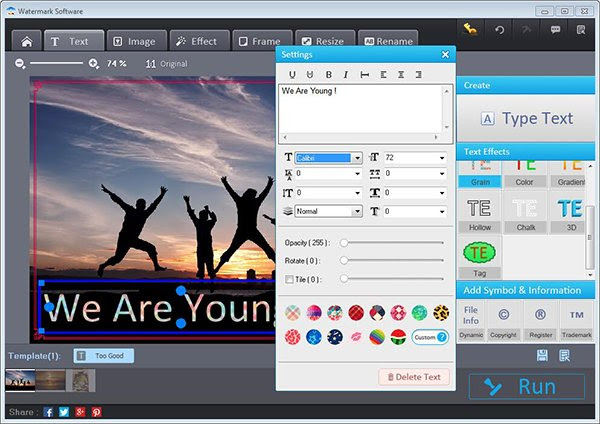Zoom in with the plus magnifier
Screen dimensions: 600x424
[x=94, y=64]
